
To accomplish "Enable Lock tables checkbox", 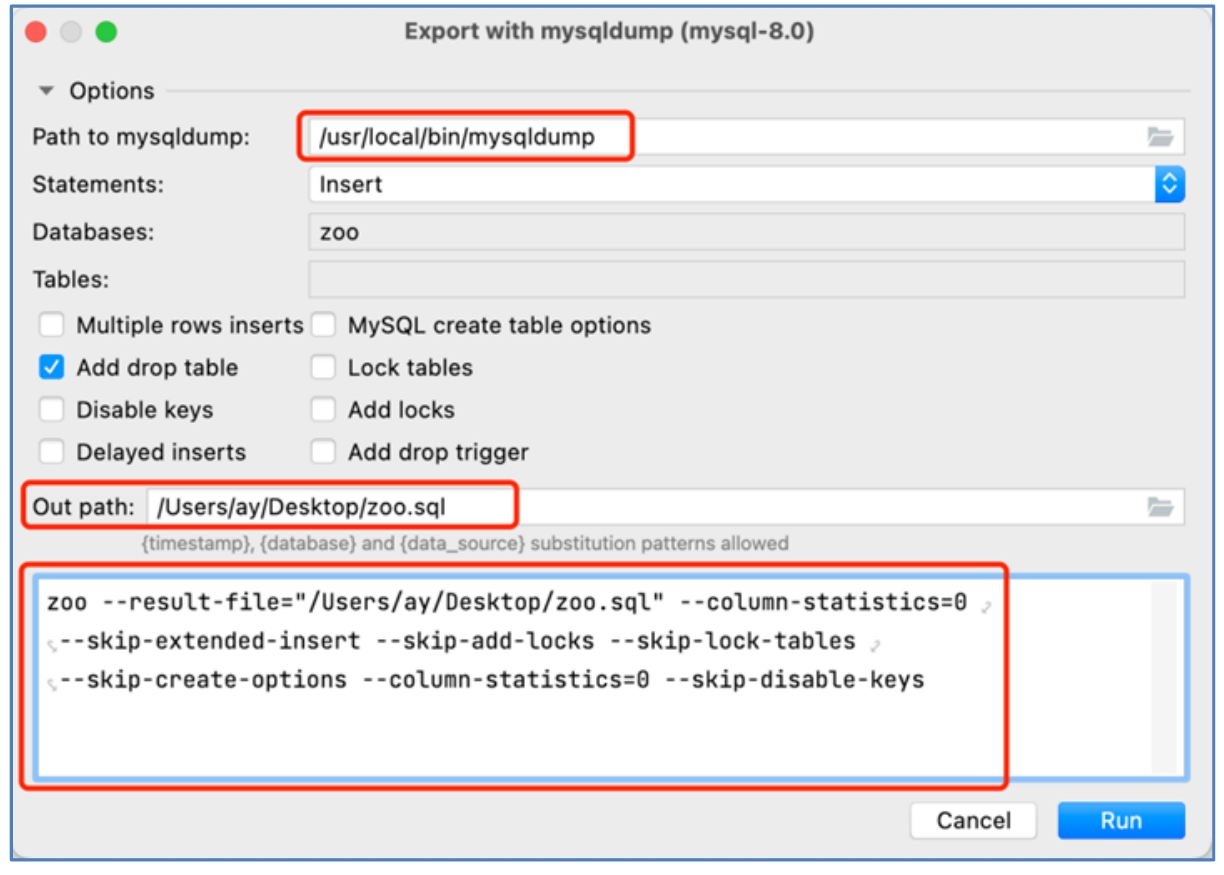I will (323, 367).
